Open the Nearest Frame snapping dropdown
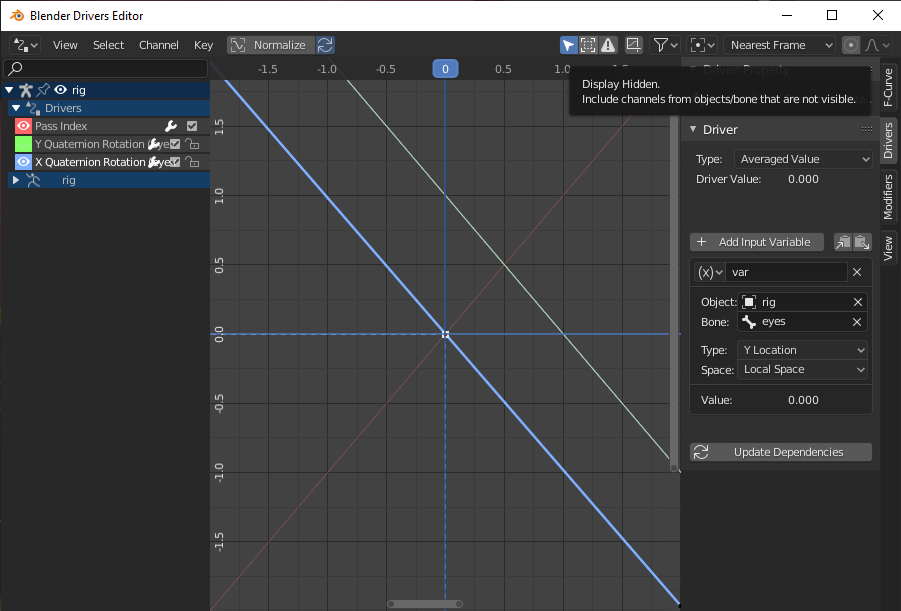Viewport: 901px width, 611px height. (x=779, y=45)
